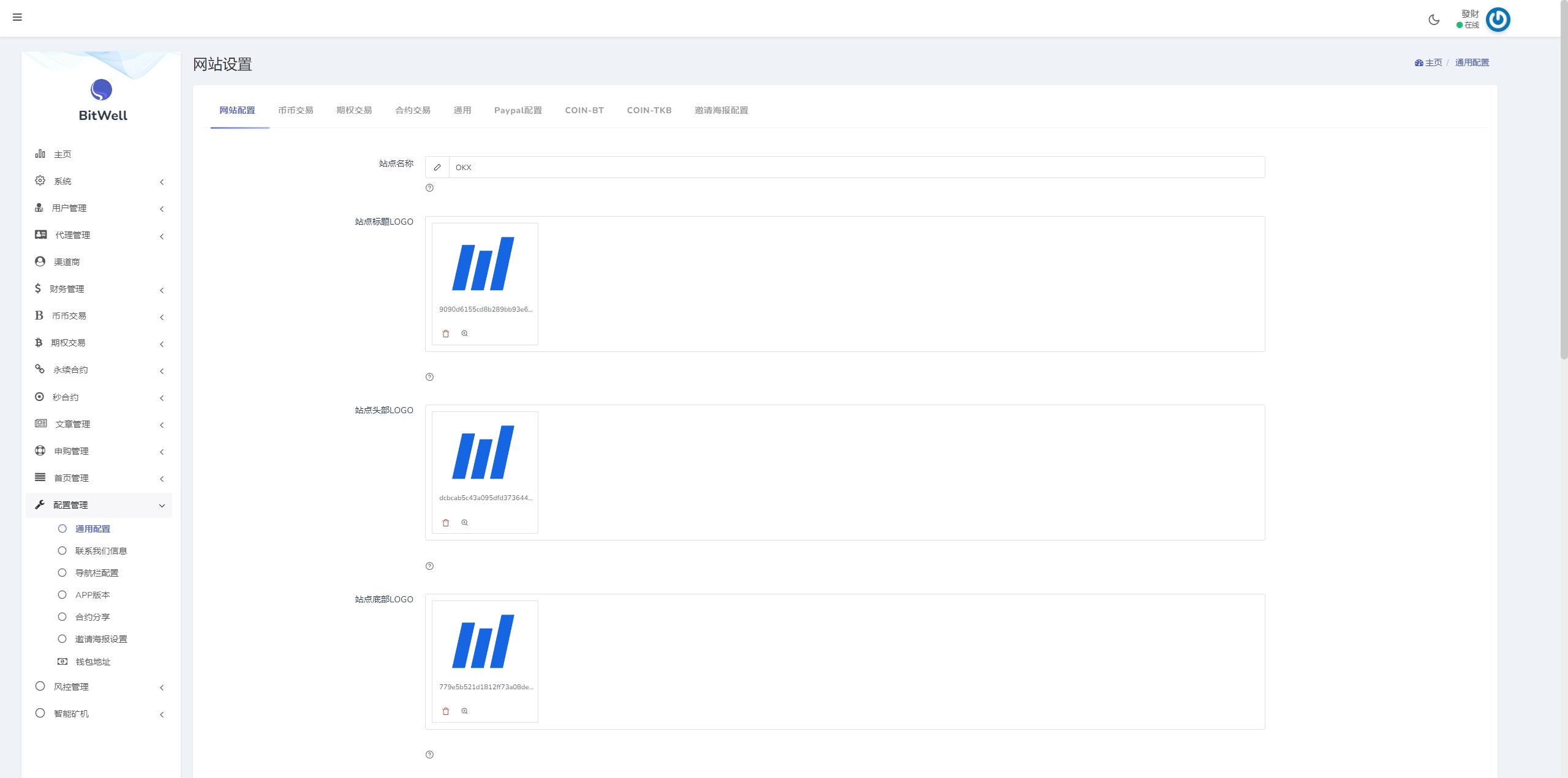The image size is (1568, 778).
Task: Expand the user management (用户管理) menu
Action: [69, 208]
